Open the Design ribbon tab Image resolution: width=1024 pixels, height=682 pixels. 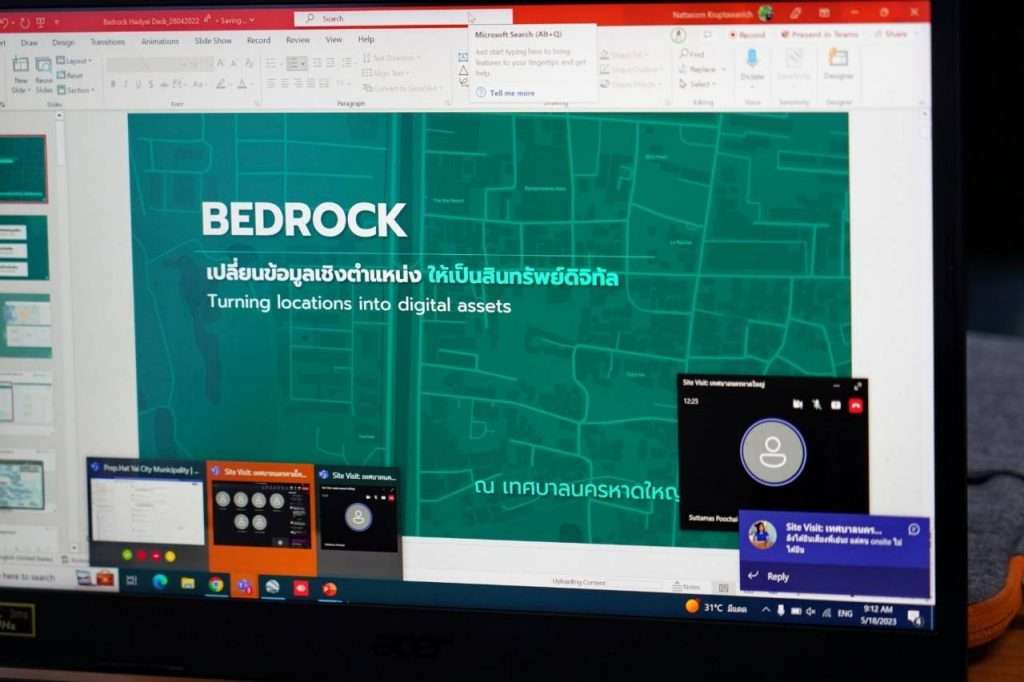pos(63,42)
